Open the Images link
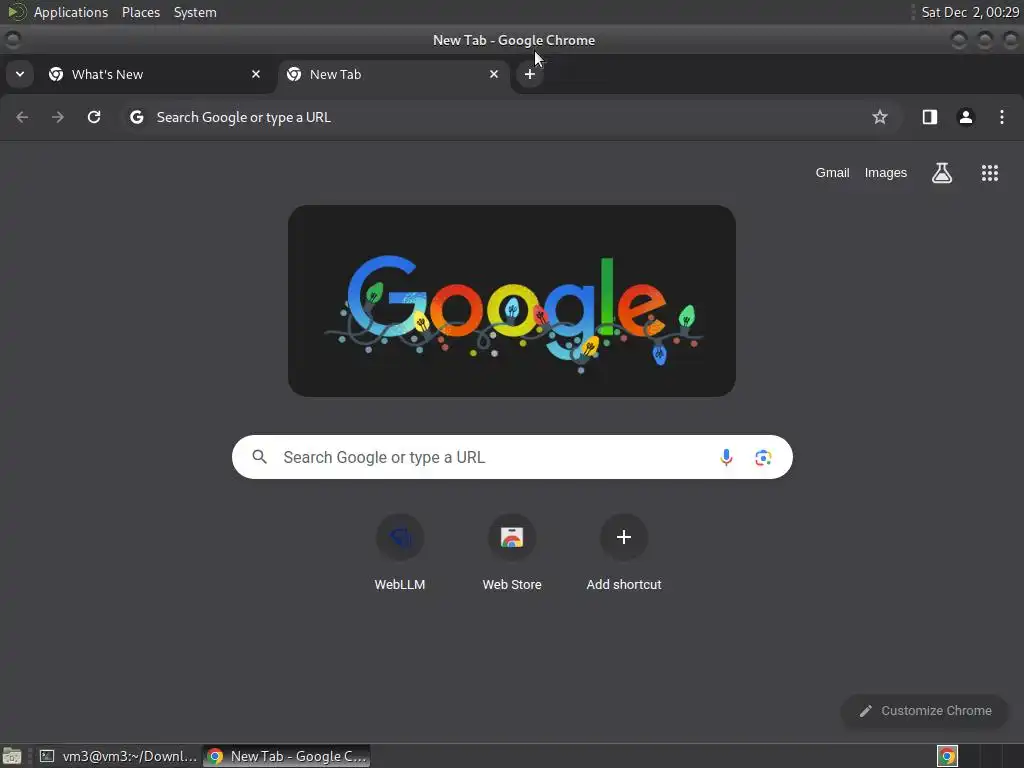This screenshot has height=768, width=1024. pyautogui.click(x=886, y=173)
